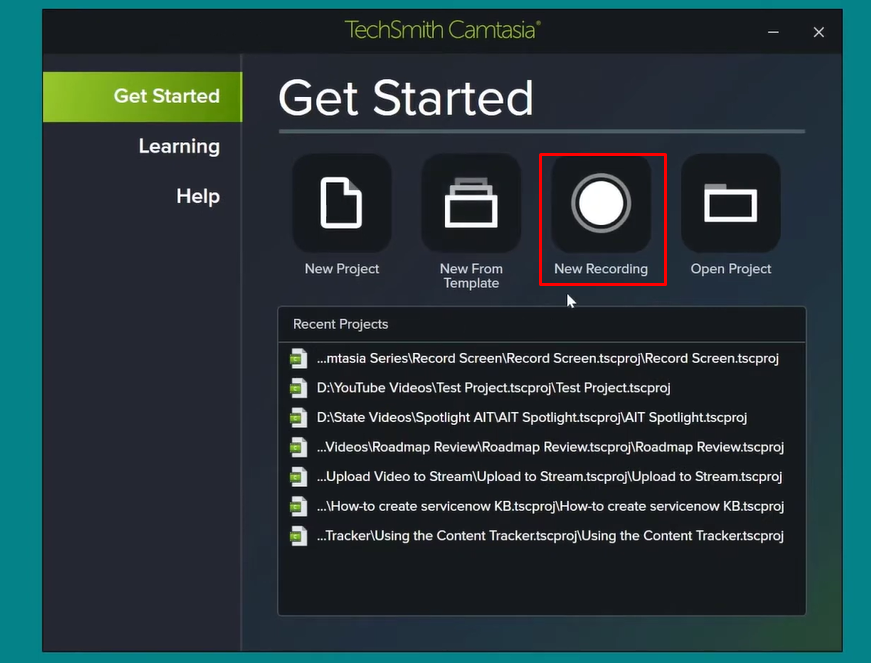Open recent project Upload to Stream.tscproj
This screenshot has height=663, width=871.
tap(549, 477)
